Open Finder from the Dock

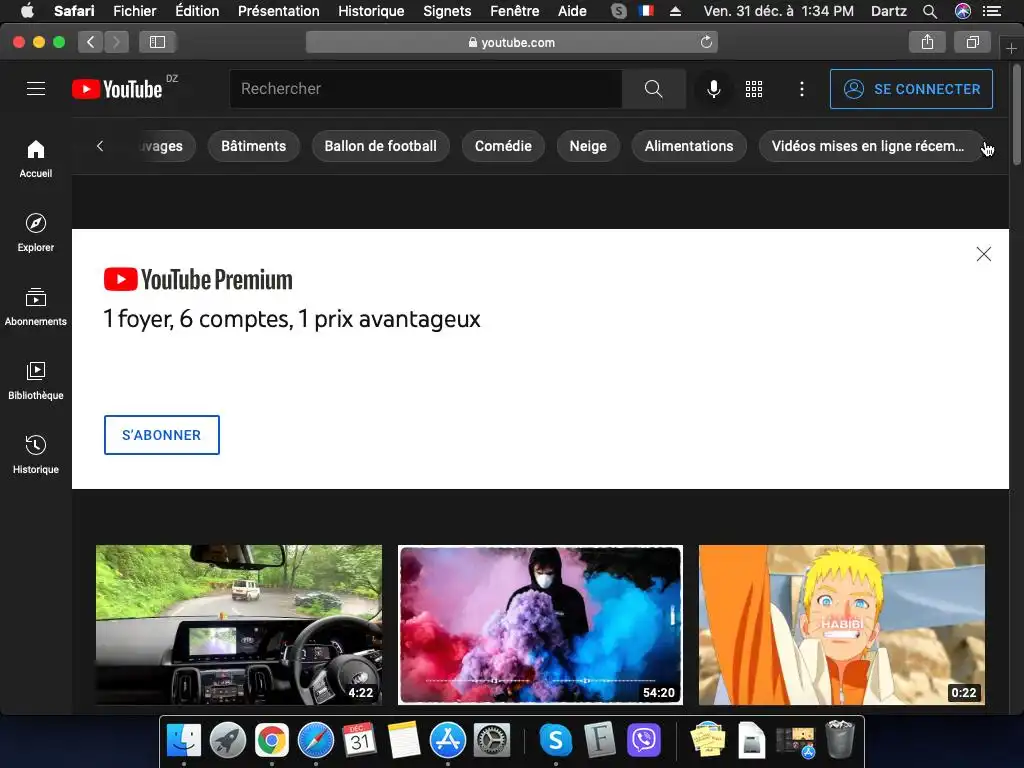(184, 740)
